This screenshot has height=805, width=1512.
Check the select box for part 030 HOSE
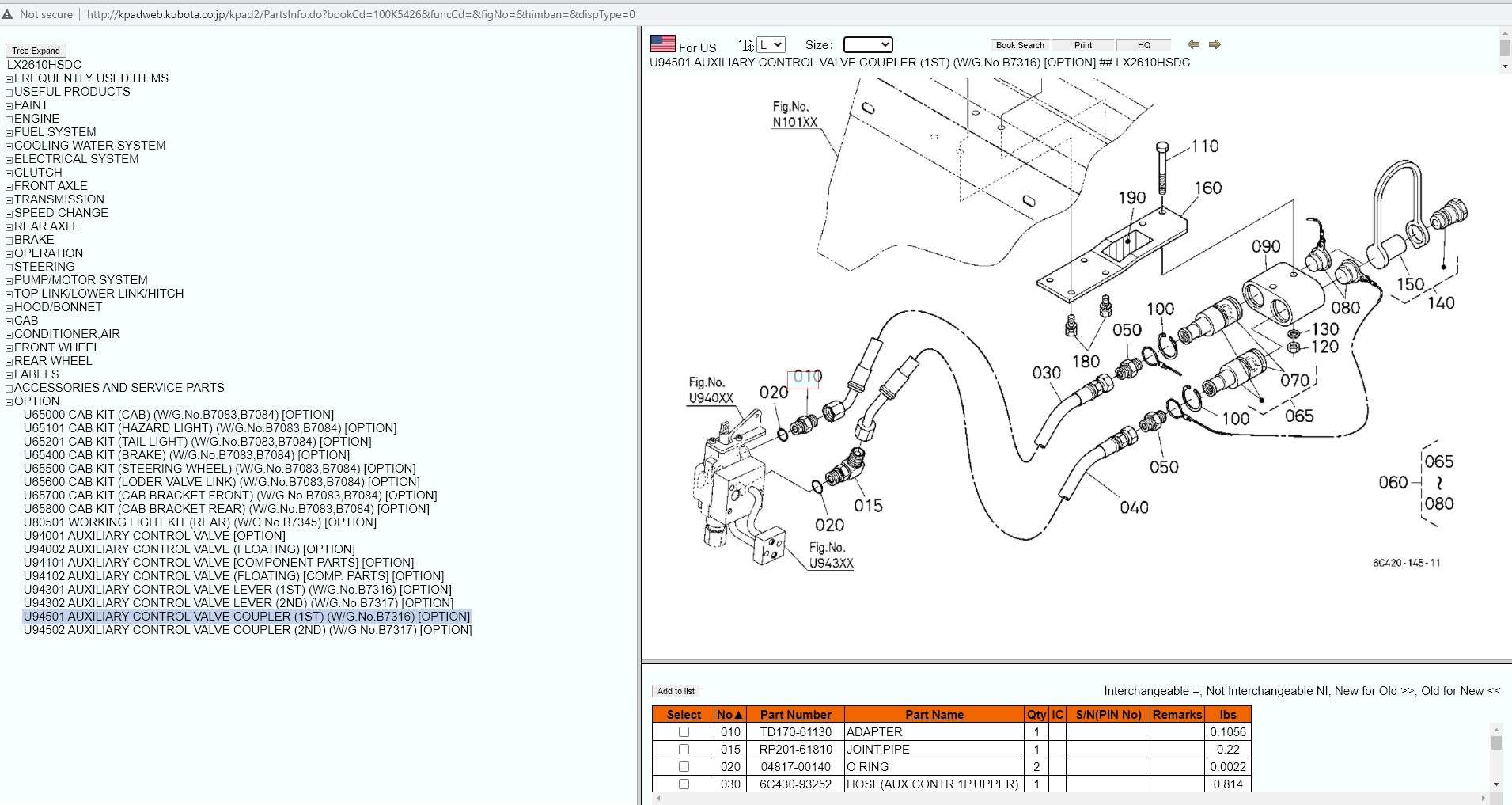[x=684, y=784]
